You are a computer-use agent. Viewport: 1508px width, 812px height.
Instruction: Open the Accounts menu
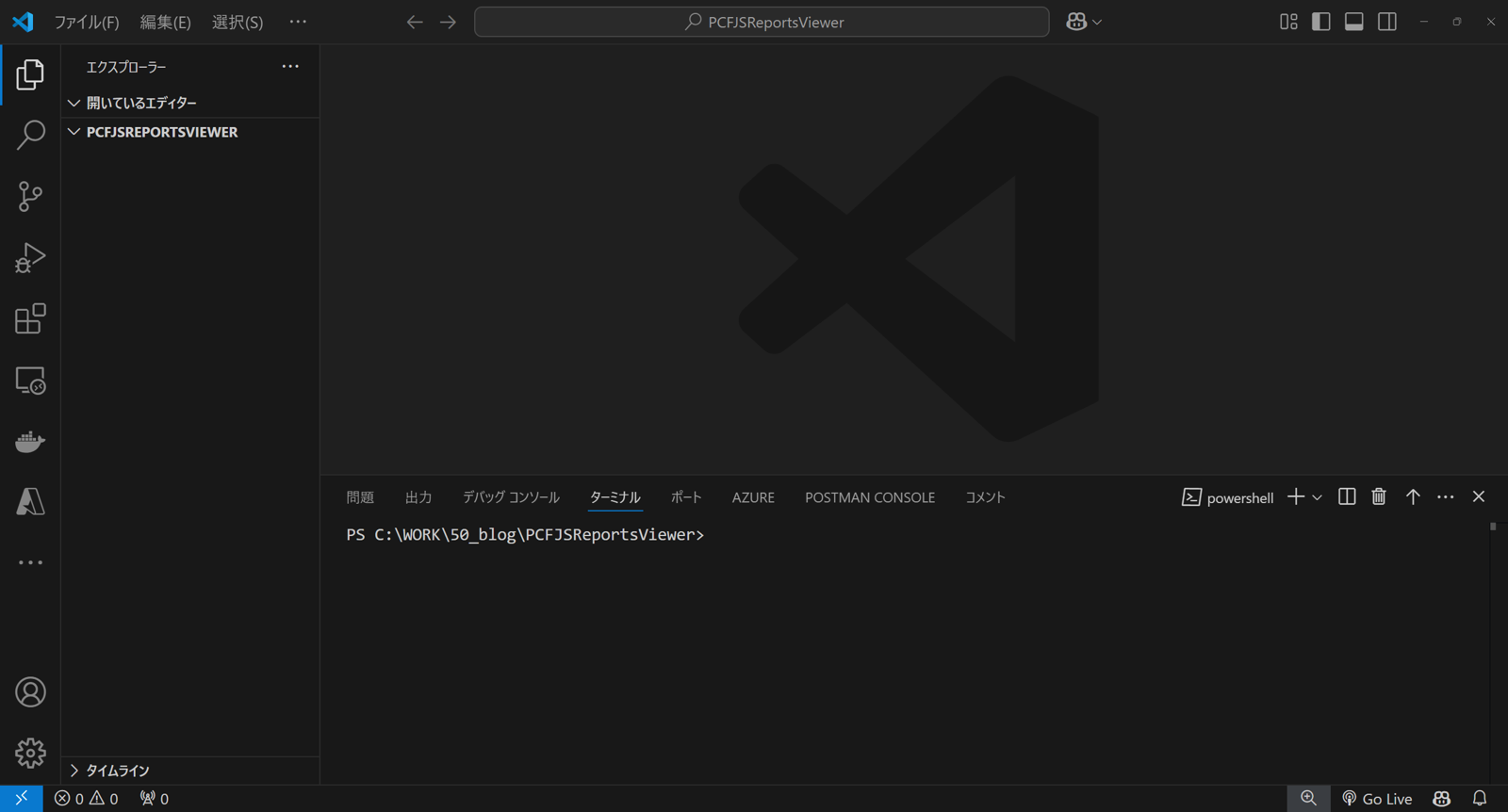(30, 692)
